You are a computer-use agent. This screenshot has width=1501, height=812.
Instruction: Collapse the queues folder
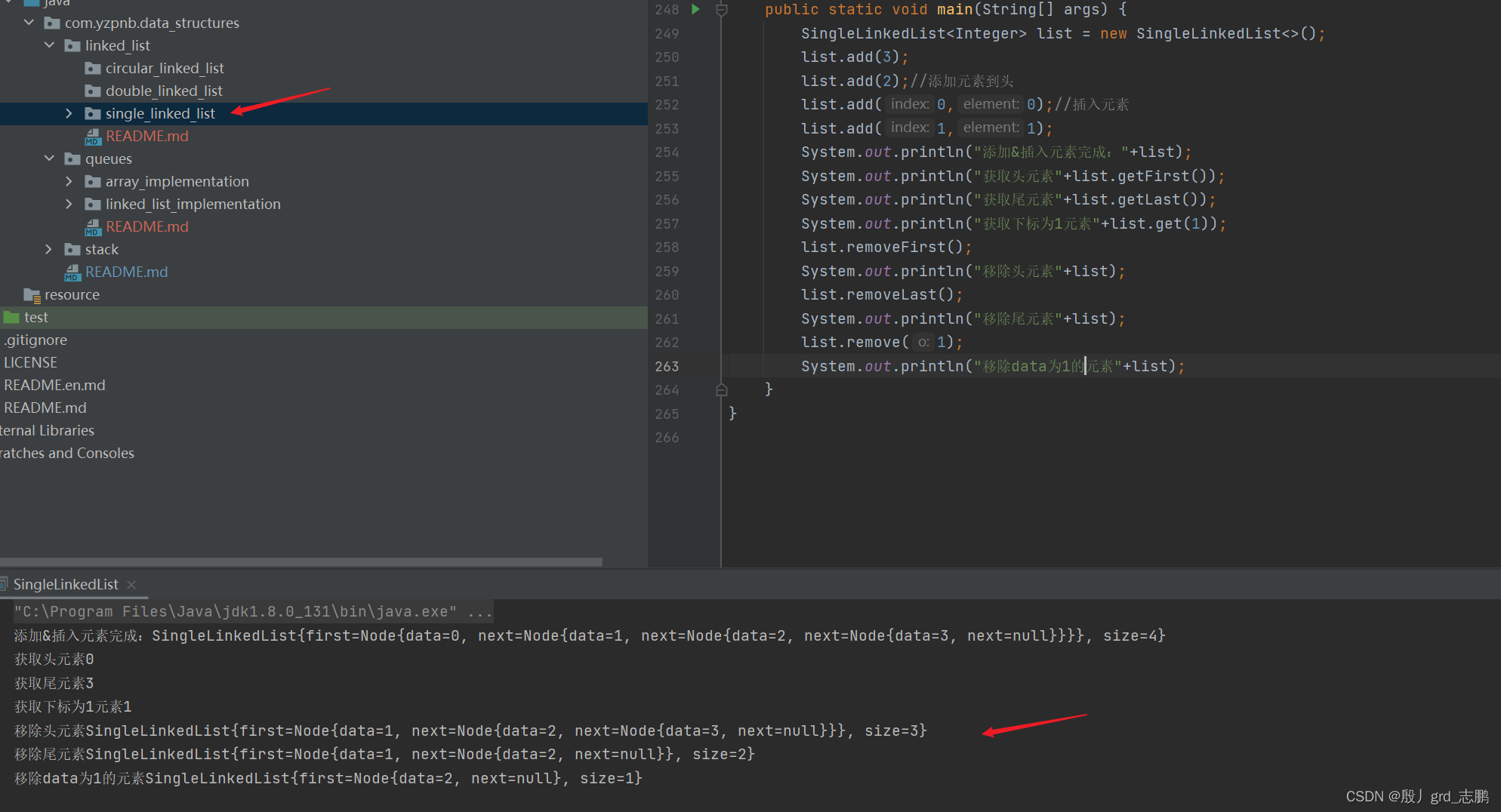click(x=49, y=158)
